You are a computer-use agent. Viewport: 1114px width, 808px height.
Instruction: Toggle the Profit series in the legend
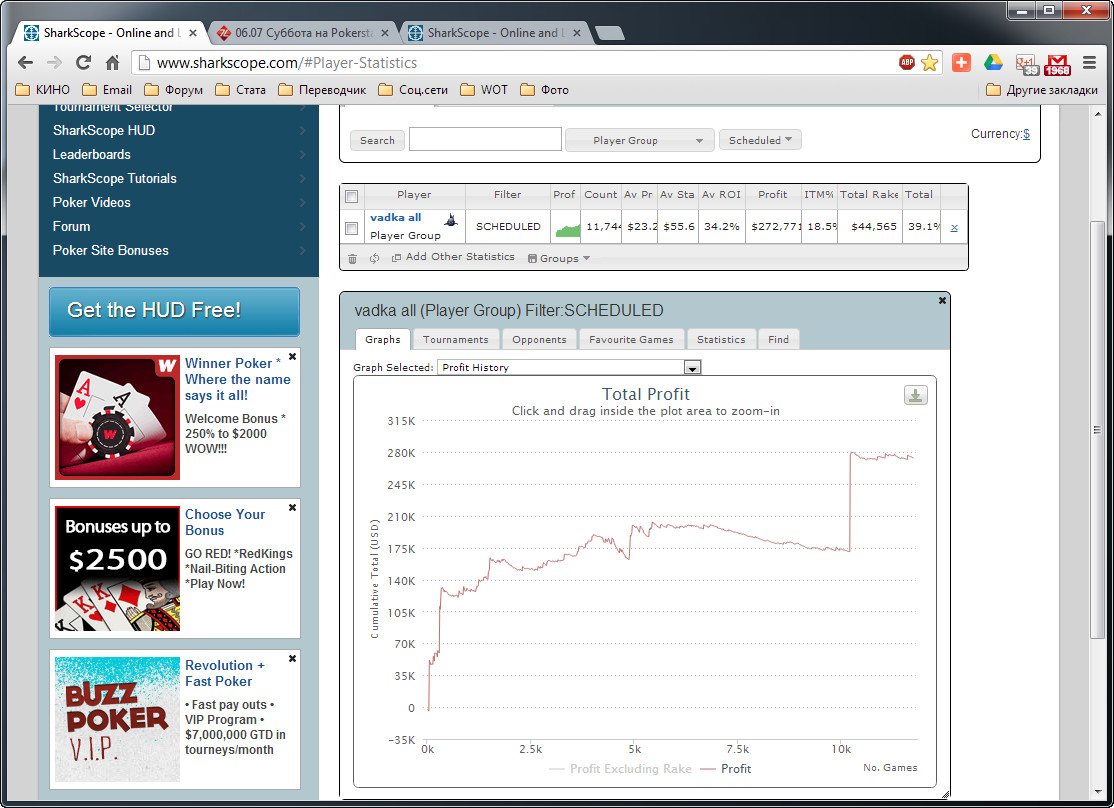[x=725, y=769]
